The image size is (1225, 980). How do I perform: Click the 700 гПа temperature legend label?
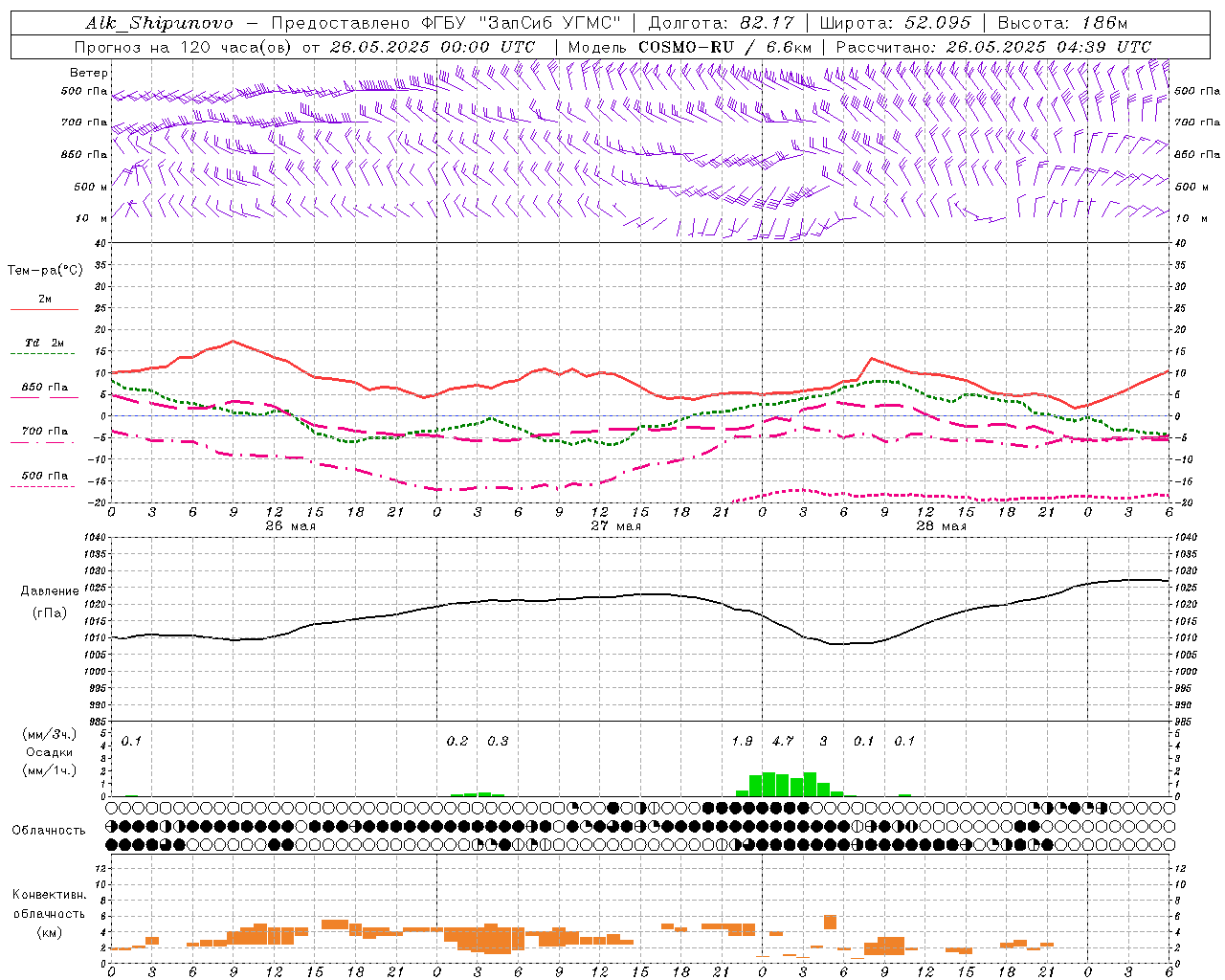pyautogui.click(x=45, y=431)
